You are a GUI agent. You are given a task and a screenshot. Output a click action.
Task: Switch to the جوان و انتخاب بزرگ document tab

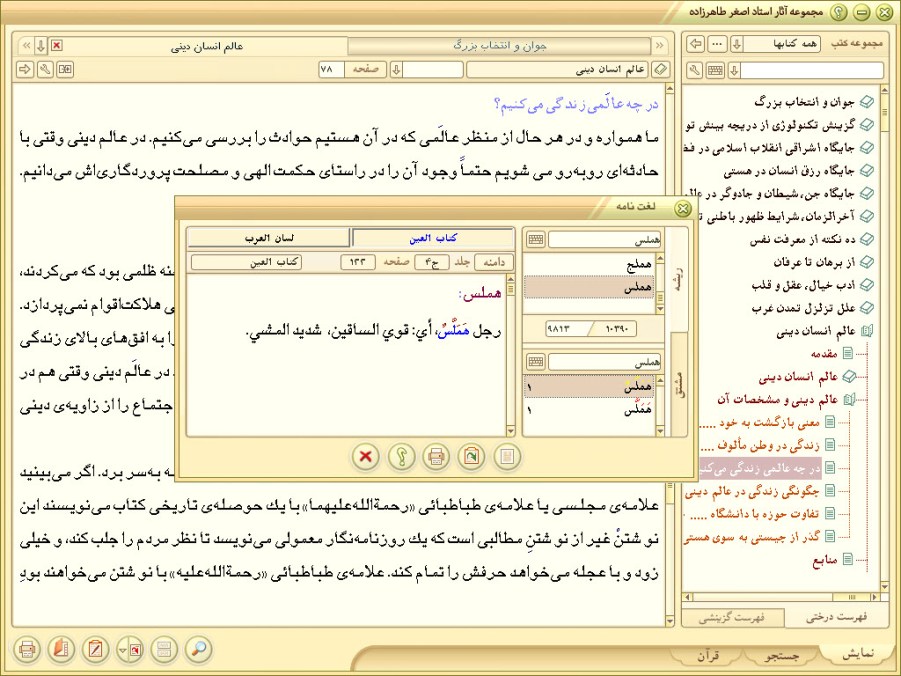(x=499, y=45)
